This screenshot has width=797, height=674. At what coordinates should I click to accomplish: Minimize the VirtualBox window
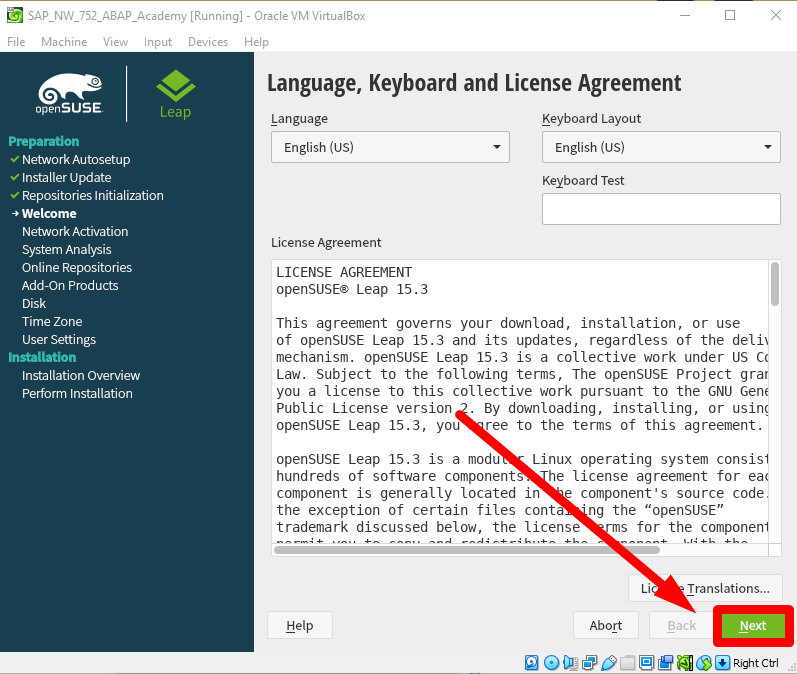pyautogui.click(x=685, y=15)
